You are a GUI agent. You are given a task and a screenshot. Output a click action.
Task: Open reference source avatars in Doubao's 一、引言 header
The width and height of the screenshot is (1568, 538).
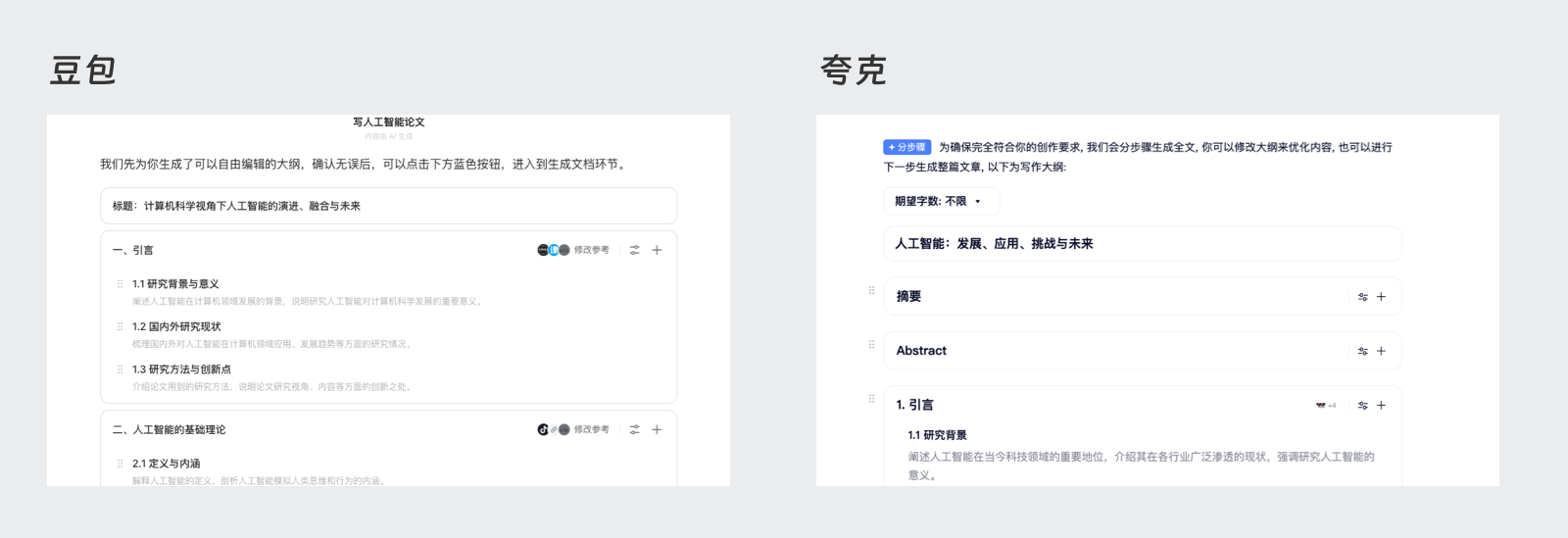click(553, 250)
